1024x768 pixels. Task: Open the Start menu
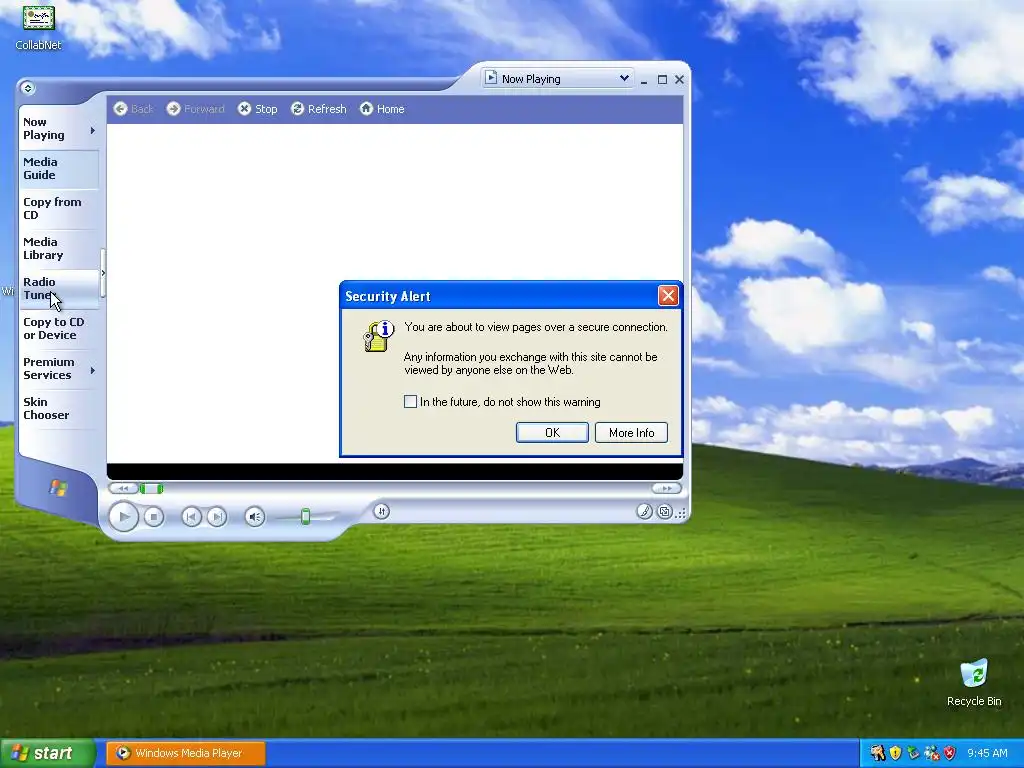click(x=48, y=753)
